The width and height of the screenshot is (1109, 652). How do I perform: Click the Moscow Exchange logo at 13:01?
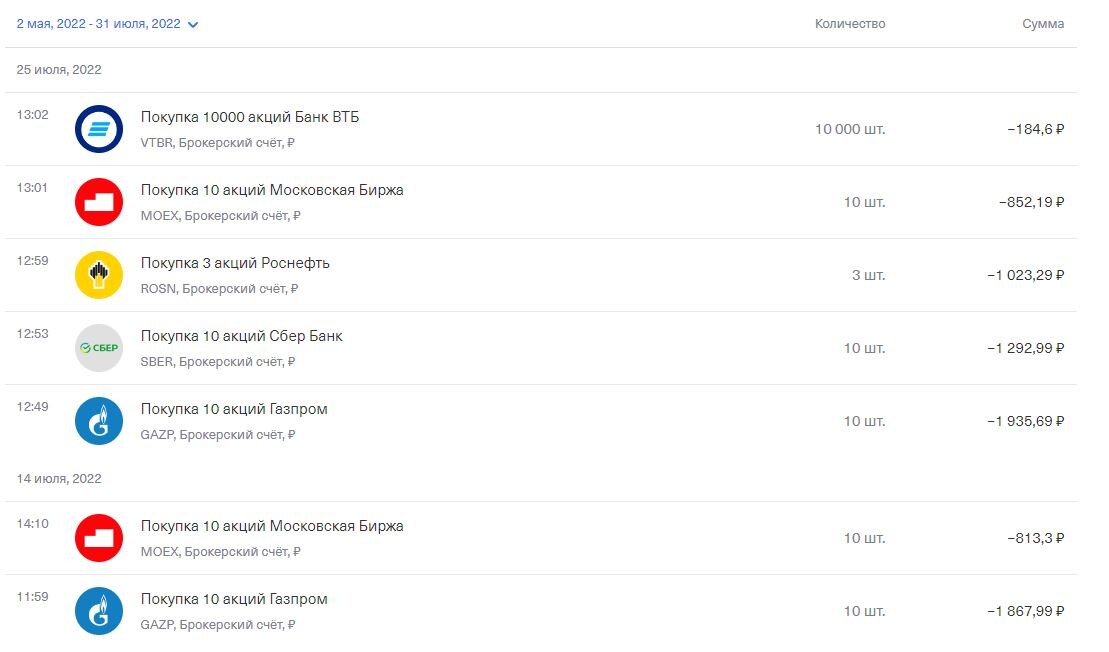coord(99,202)
